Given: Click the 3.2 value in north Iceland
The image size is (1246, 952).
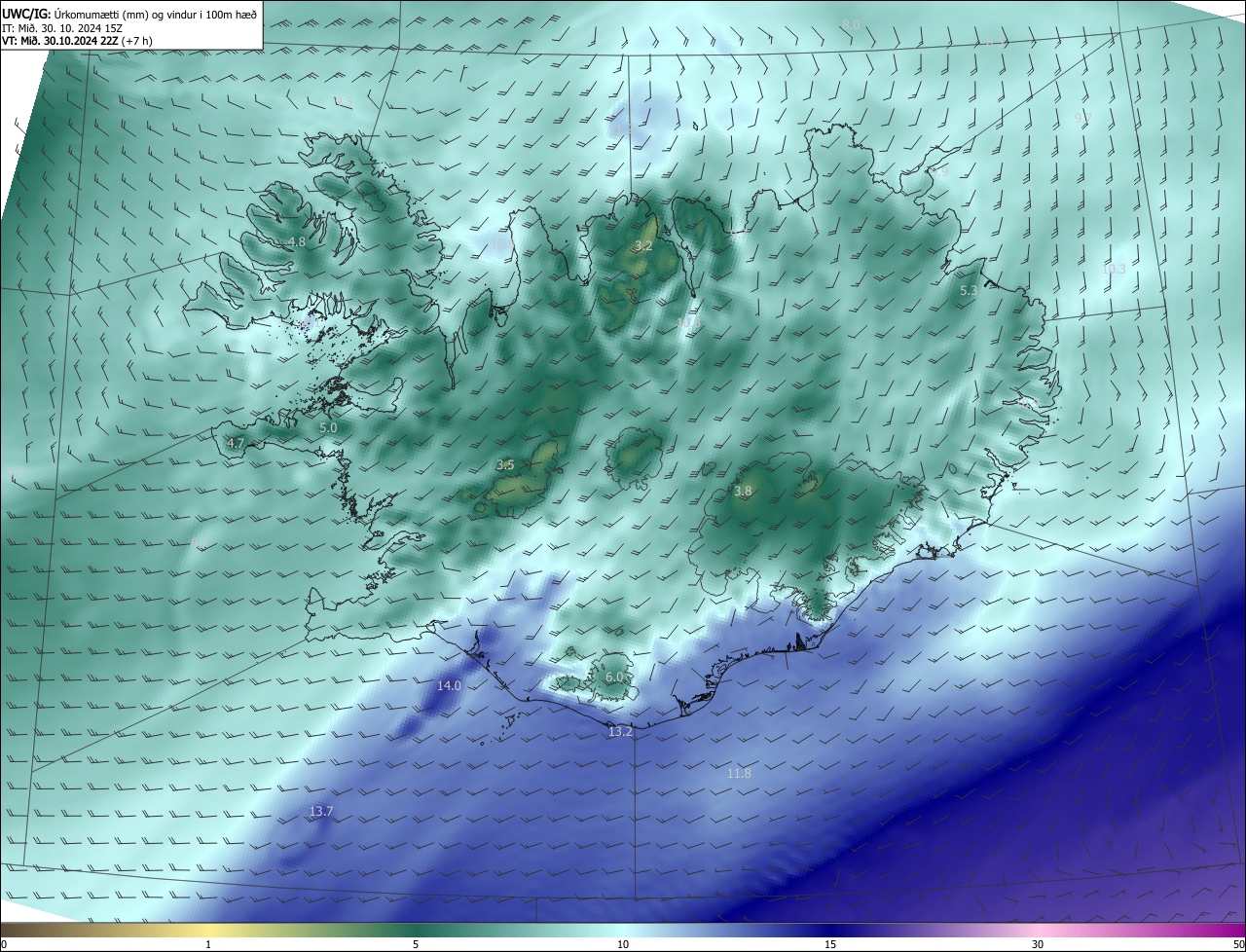Looking at the screenshot, I should point(643,245).
